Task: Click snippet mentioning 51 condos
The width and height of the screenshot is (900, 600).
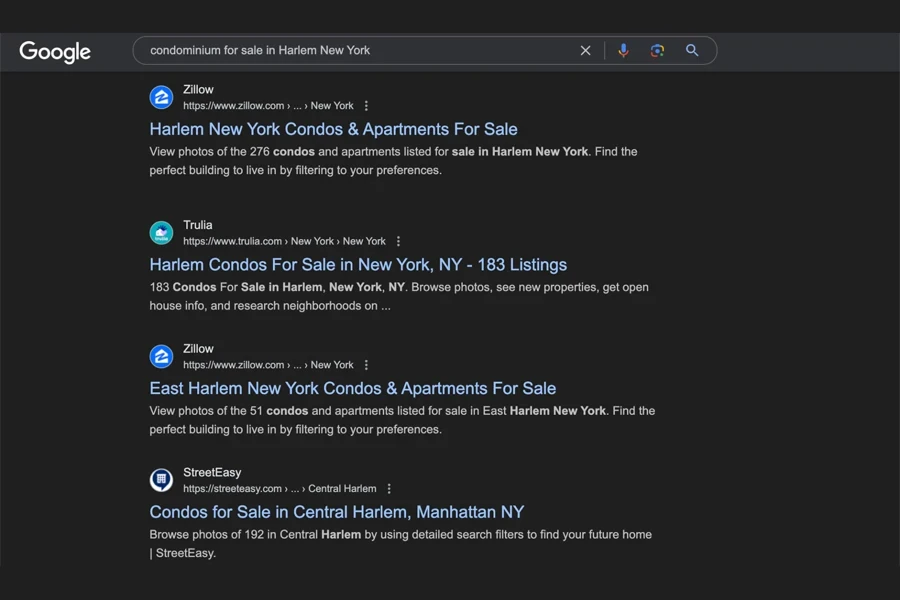Action: tap(402, 420)
